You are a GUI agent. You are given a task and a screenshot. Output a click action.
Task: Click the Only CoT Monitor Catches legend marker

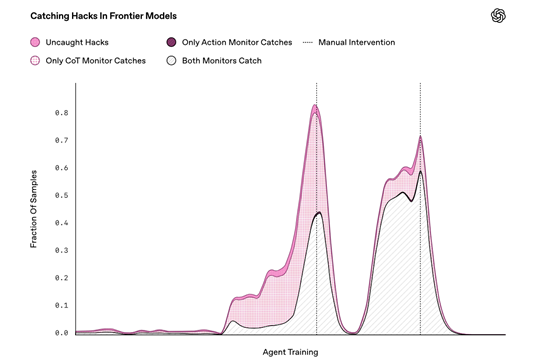(35, 61)
